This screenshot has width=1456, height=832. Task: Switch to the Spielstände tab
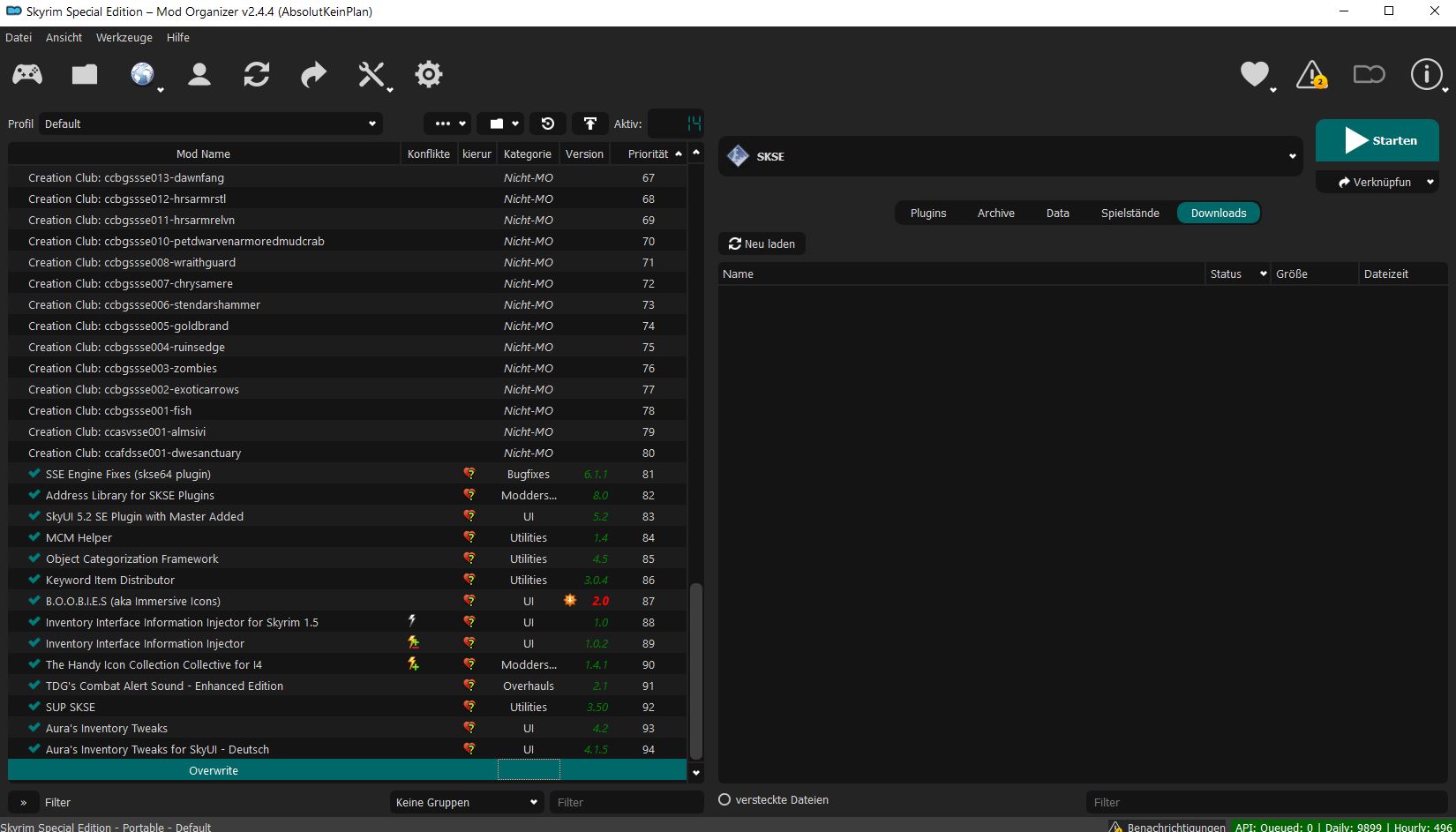pos(1130,213)
